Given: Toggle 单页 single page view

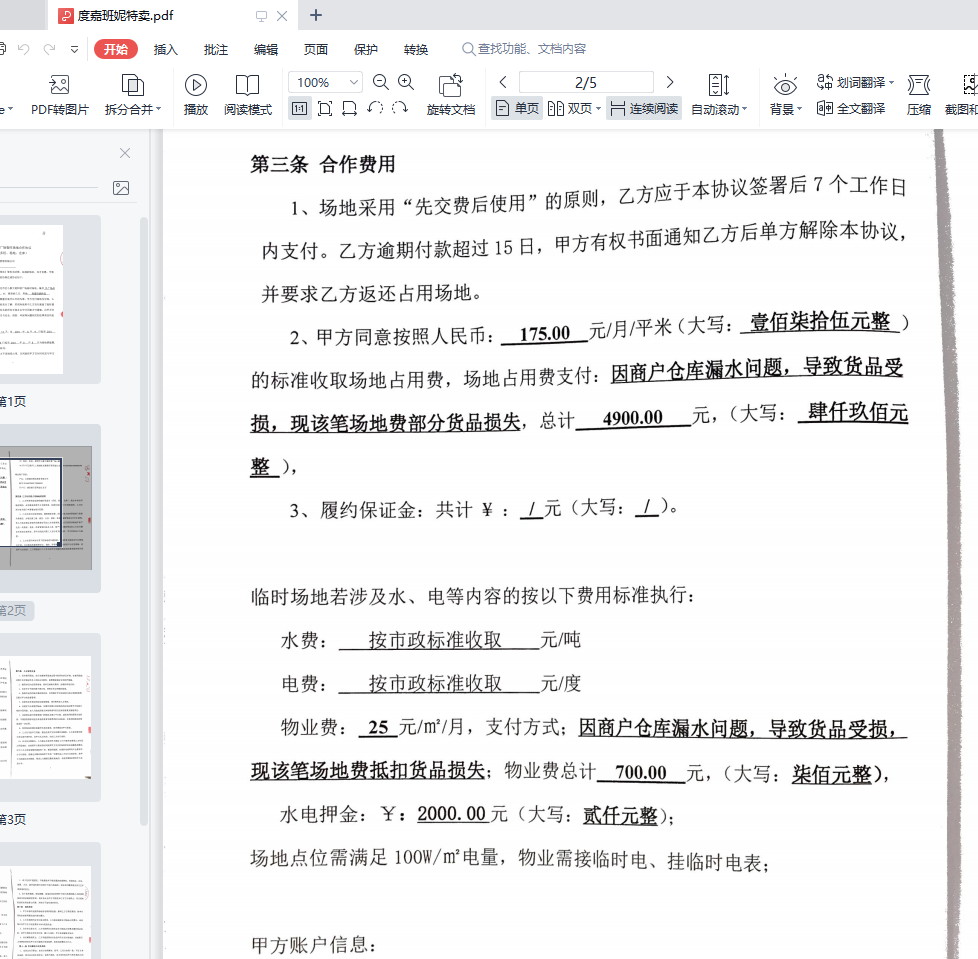Looking at the screenshot, I should tap(517, 108).
